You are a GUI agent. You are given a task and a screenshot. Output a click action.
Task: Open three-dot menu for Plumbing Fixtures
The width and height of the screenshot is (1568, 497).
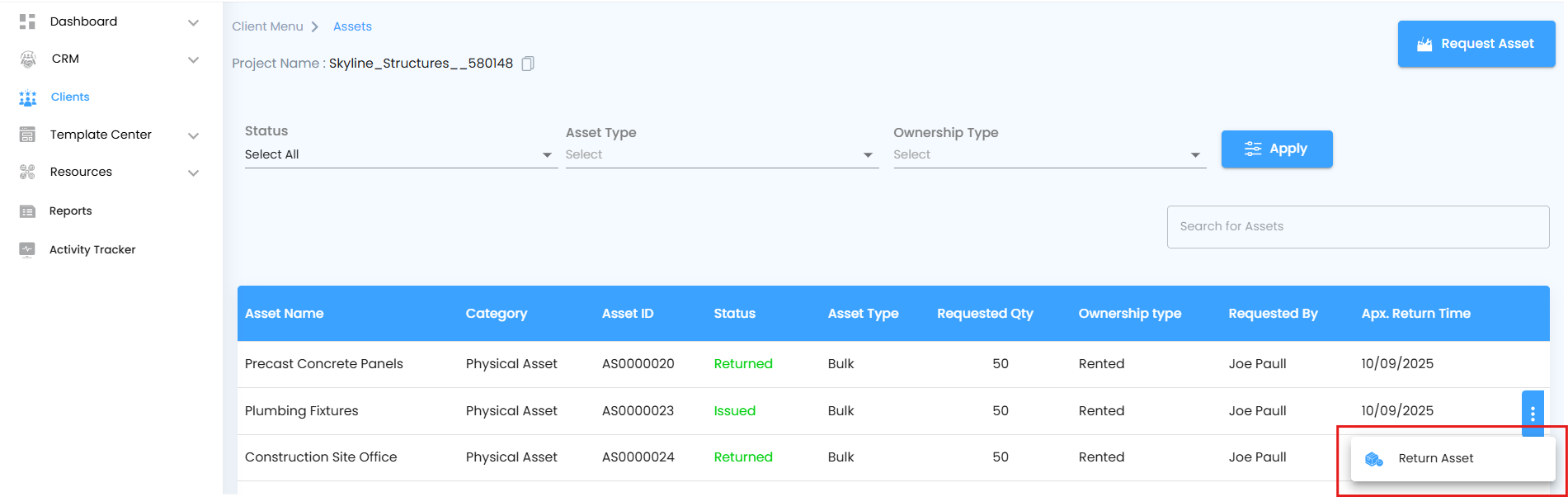pos(1533,414)
